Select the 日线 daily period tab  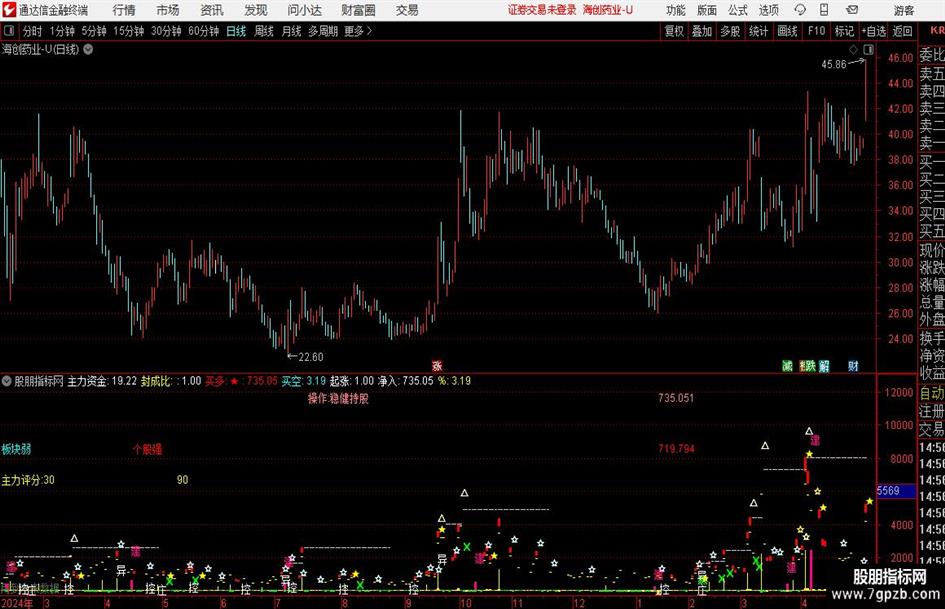click(x=236, y=31)
